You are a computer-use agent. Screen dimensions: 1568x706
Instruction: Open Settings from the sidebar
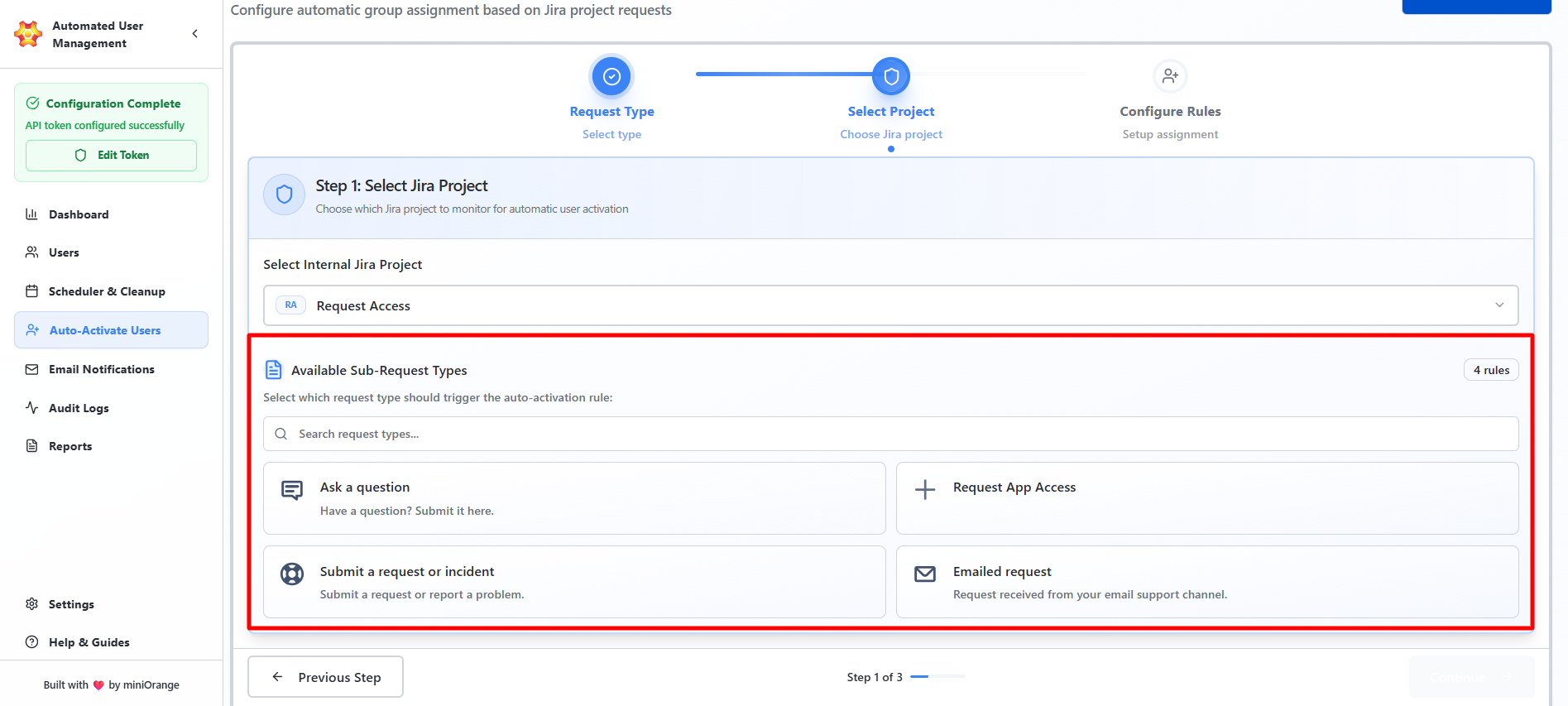(111, 604)
